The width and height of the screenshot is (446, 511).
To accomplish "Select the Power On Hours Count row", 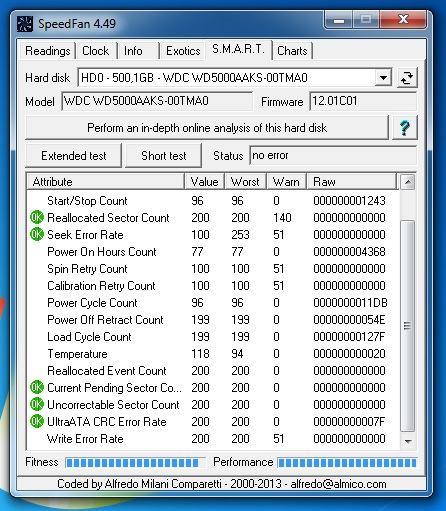I will 212,252.
